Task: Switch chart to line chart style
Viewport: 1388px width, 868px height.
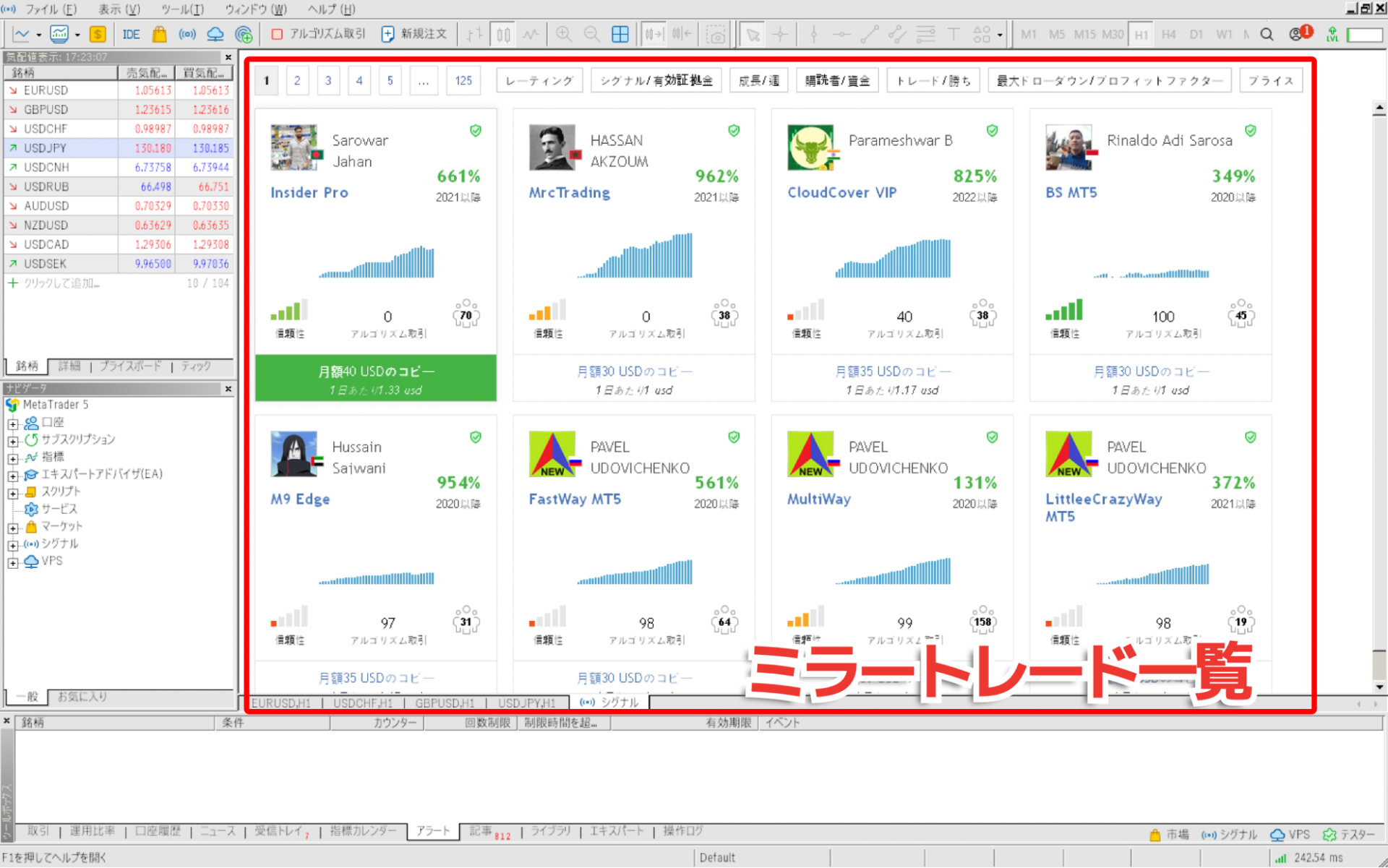Action: (x=531, y=34)
